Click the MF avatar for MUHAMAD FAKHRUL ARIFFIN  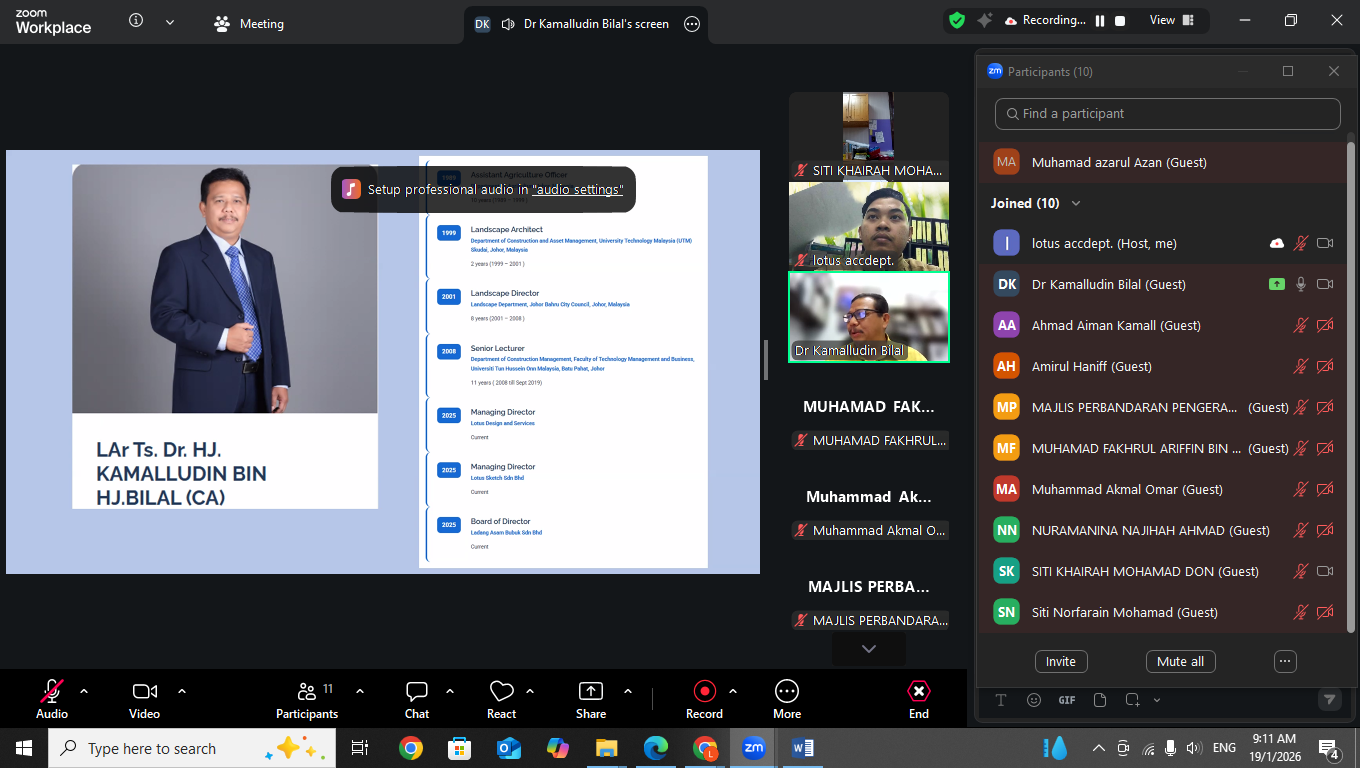[x=1006, y=448]
